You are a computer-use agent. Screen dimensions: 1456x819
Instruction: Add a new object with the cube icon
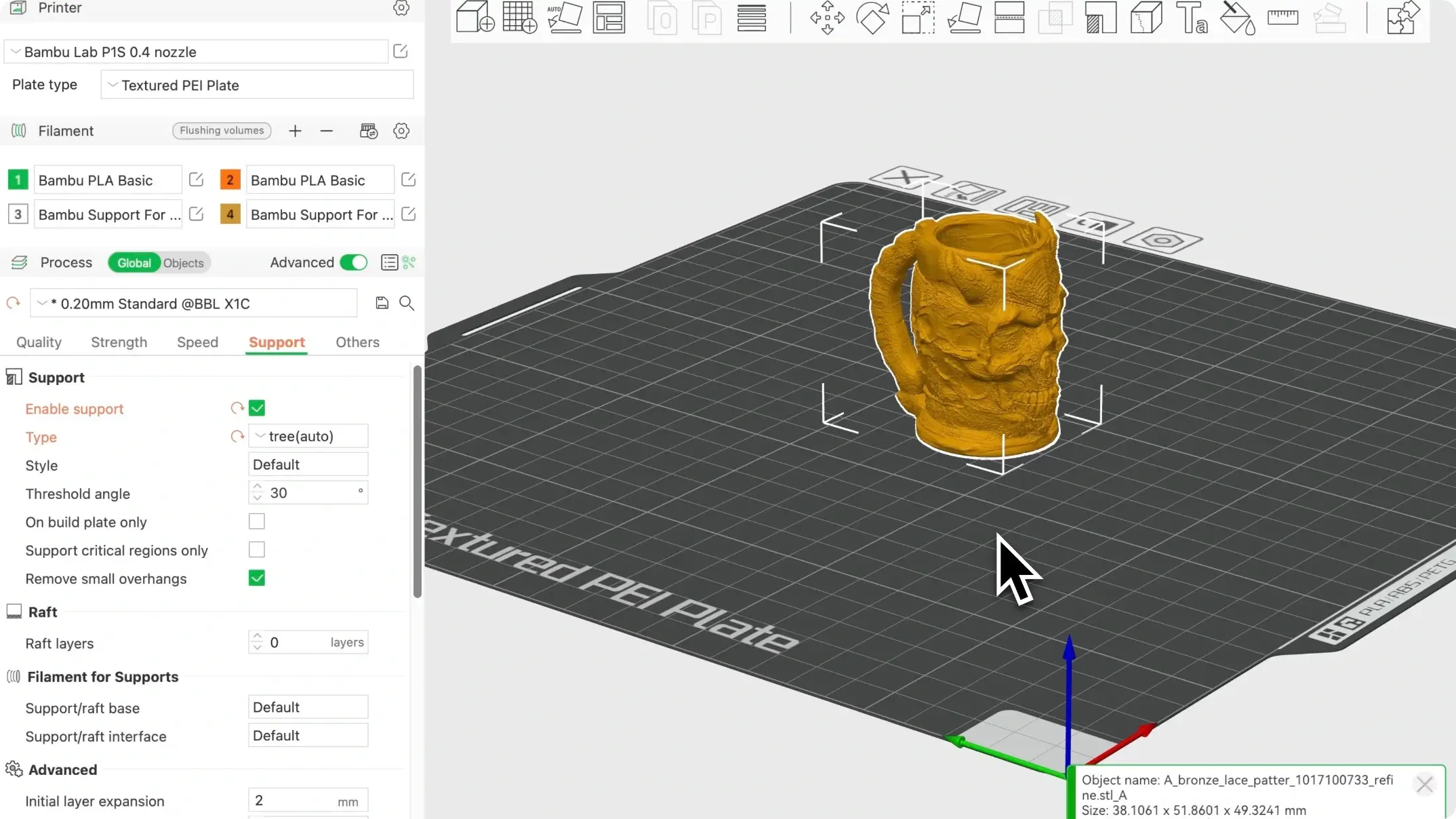(x=474, y=18)
